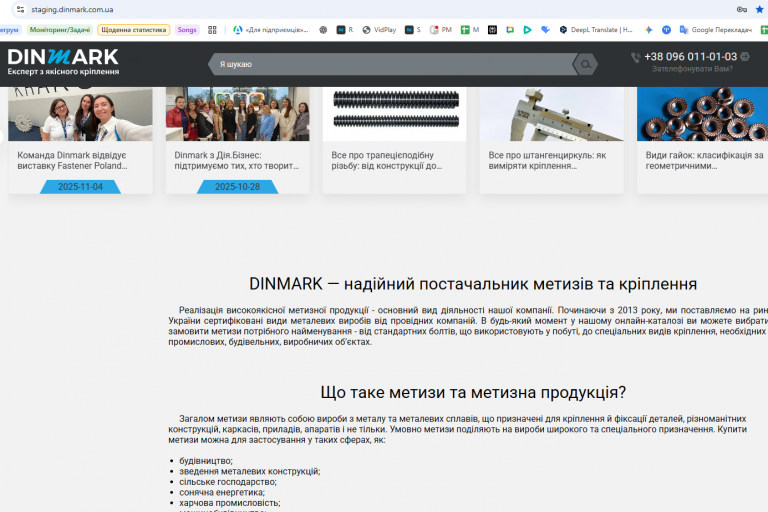The width and height of the screenshot is (768, 512).
Task: Open the blue heart-shaped bookmark icon
Action: point(545,30)
